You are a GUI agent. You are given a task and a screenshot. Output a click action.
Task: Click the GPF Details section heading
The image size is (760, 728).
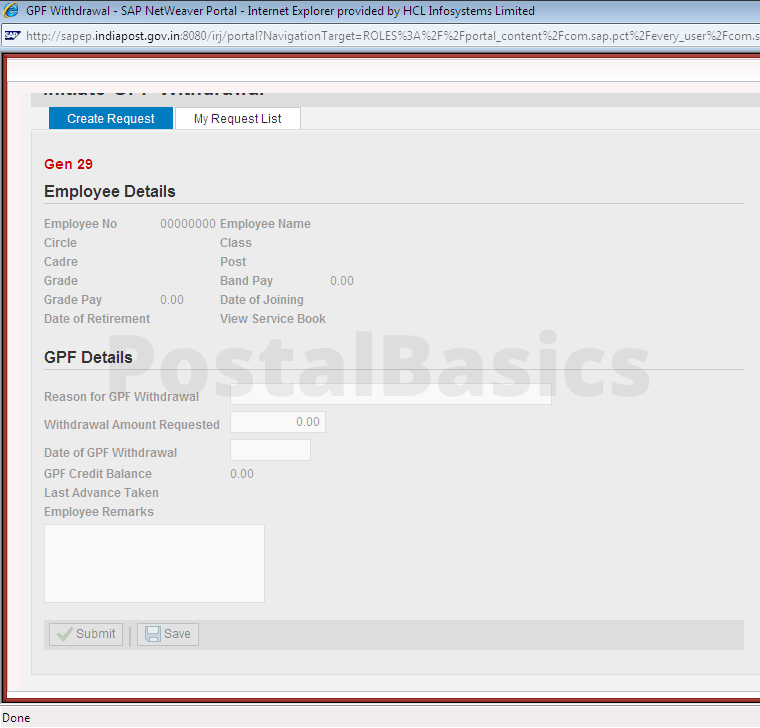88,357
